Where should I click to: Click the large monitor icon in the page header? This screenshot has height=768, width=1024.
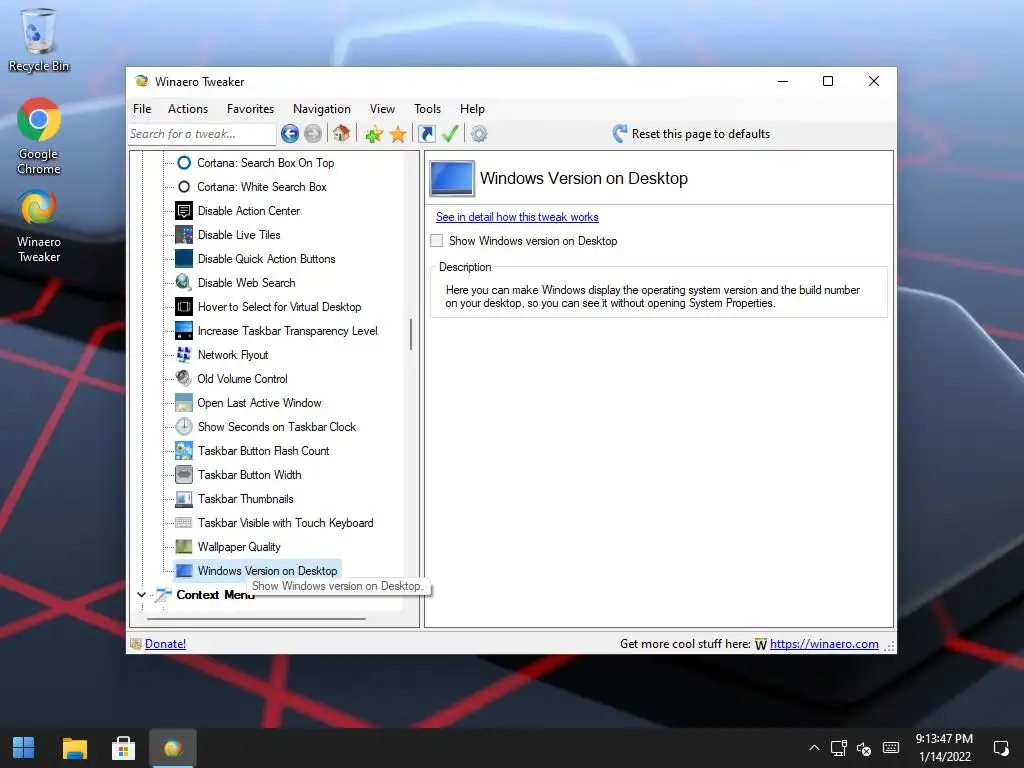pyautogui.click(x=452, y=178)
